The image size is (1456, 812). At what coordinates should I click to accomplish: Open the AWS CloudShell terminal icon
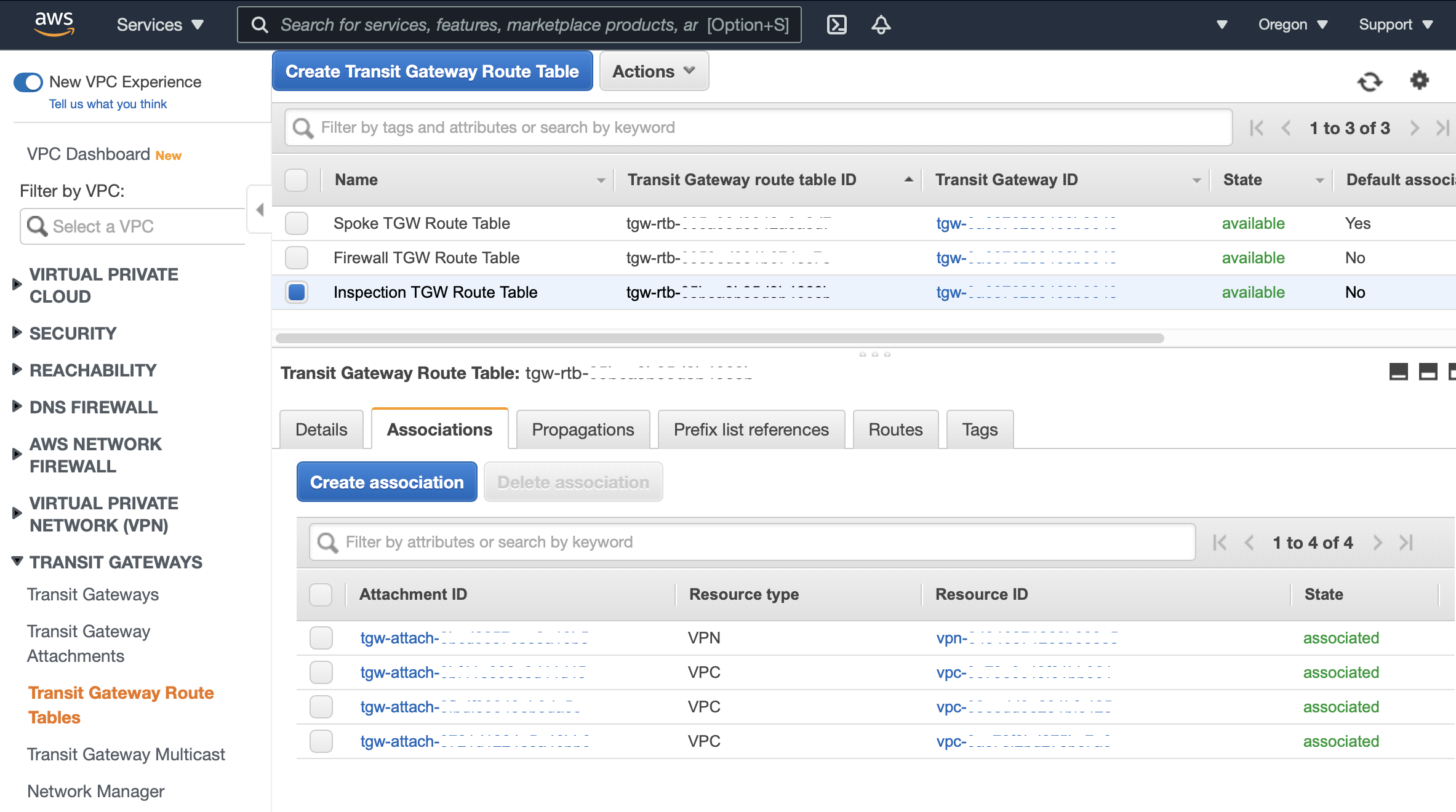[836, 25]
